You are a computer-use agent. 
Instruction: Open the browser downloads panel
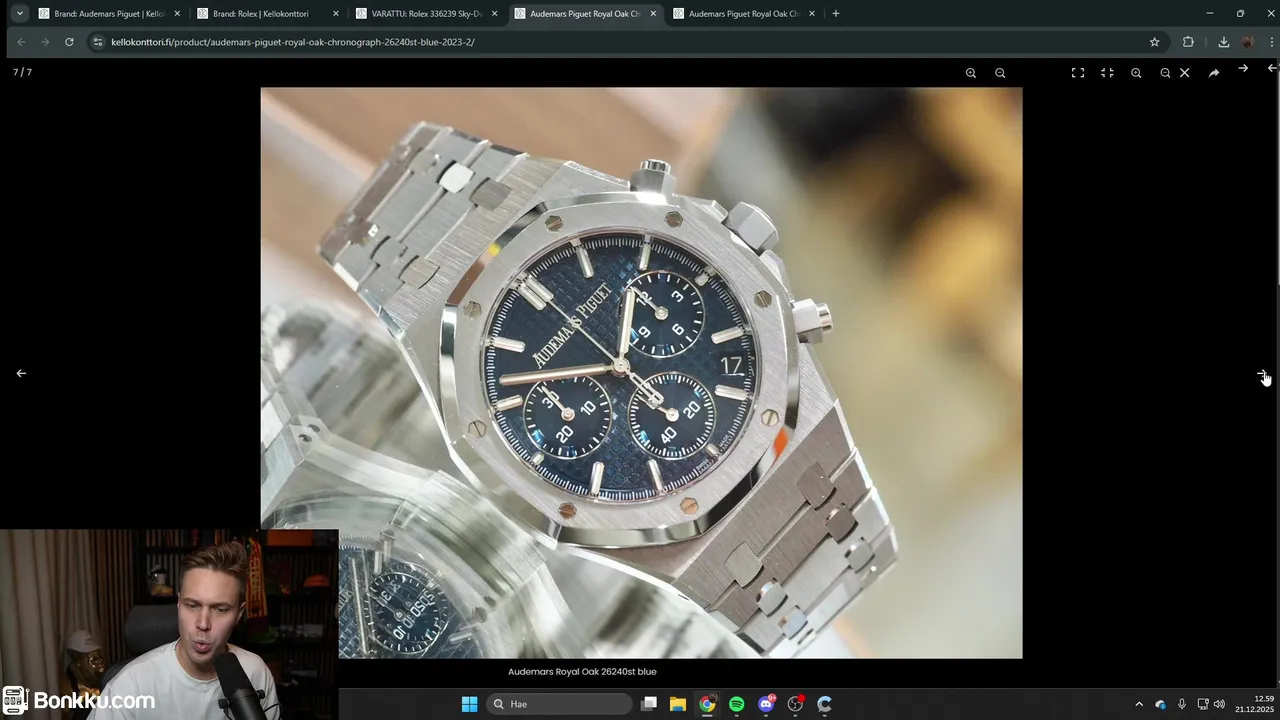coord(1223,42)
